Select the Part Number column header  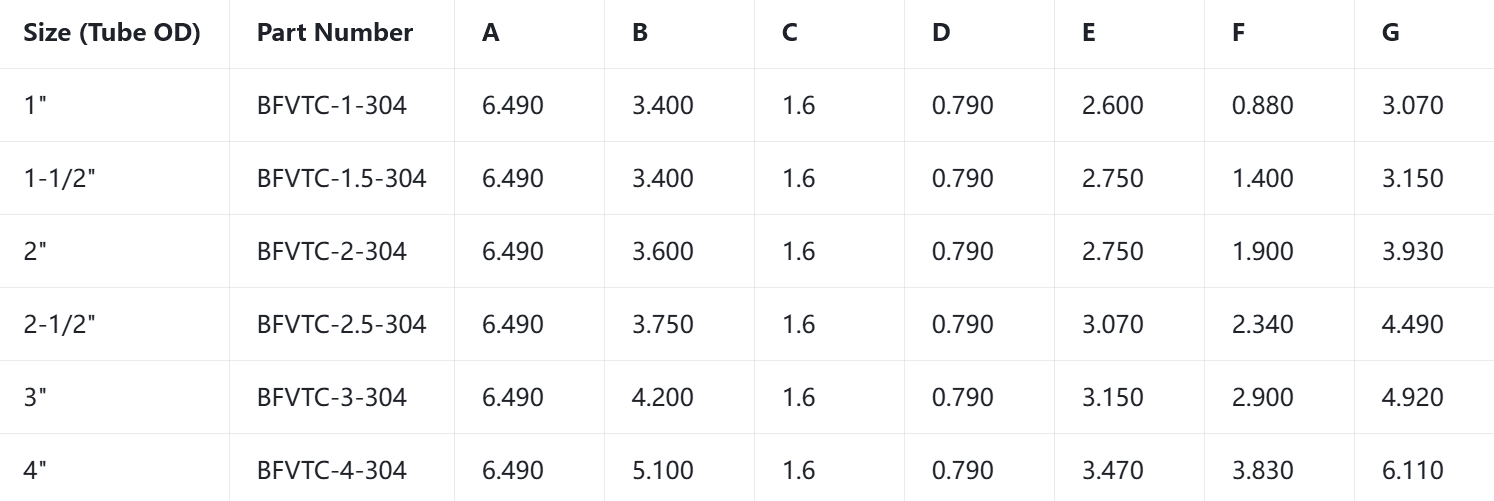pyautogui.click(x=335, y=33)
